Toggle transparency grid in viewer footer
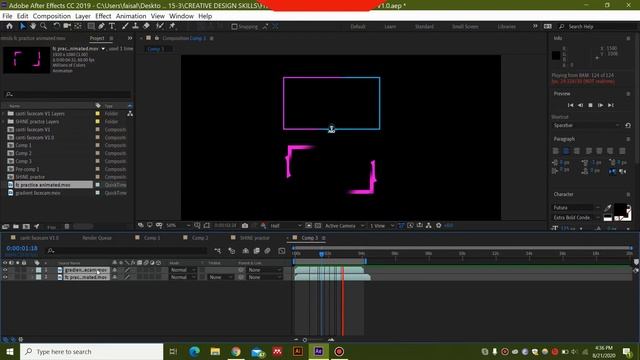640x360 pixels. tap(318, 225)
